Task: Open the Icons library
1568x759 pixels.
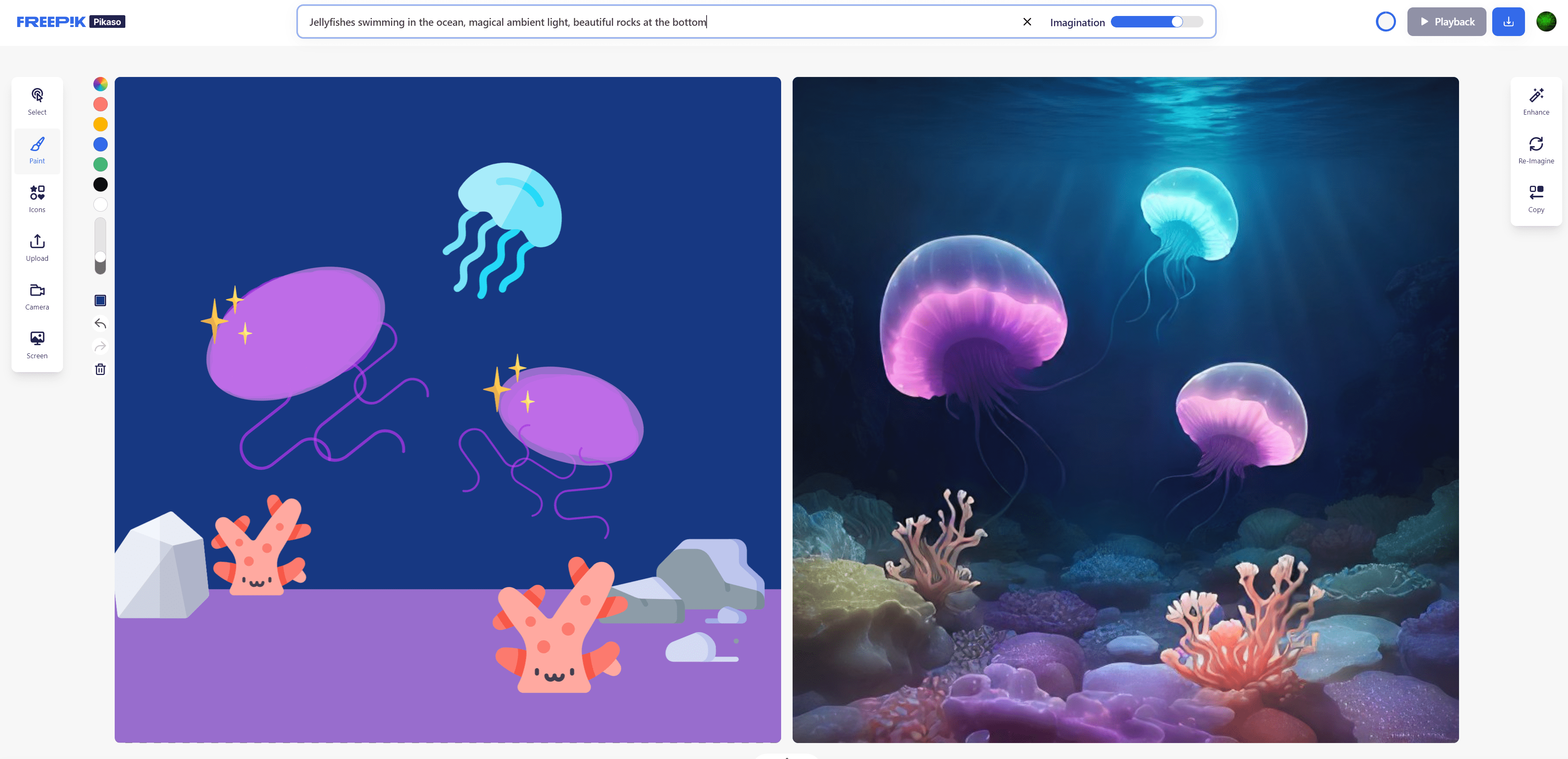Action: (x=37, y=199)
